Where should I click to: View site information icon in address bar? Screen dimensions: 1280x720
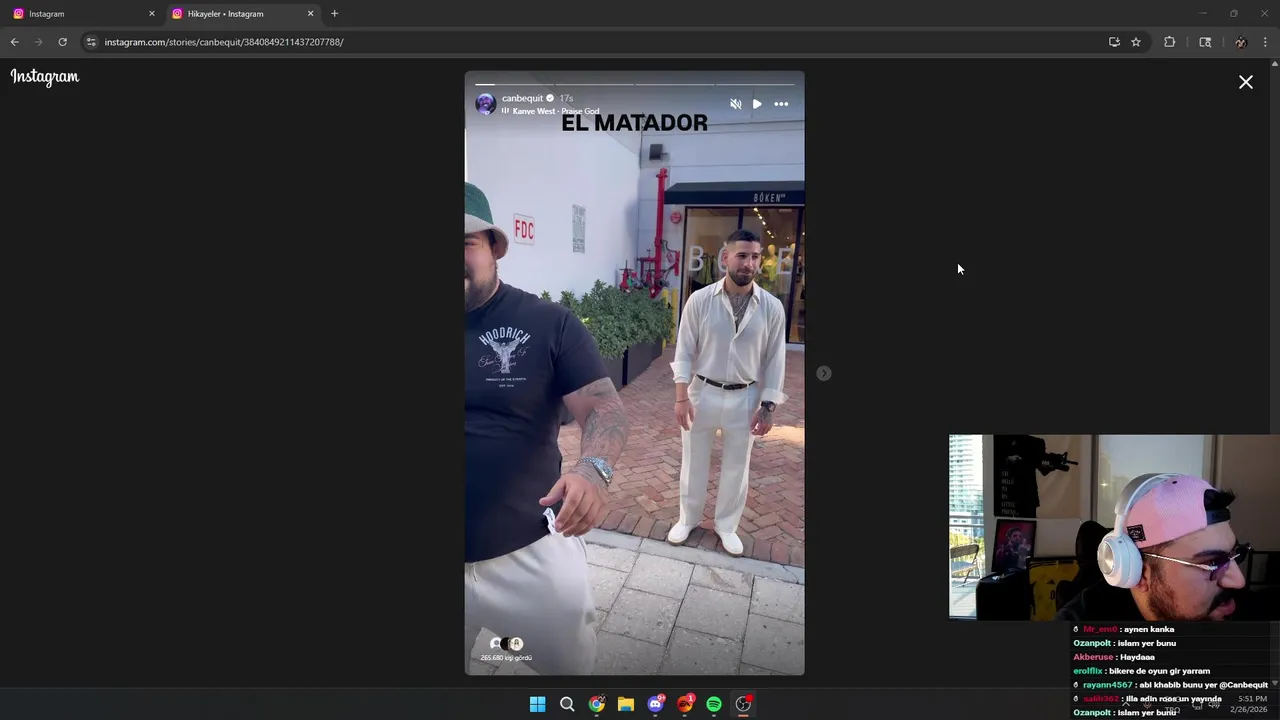coord(91,42)
